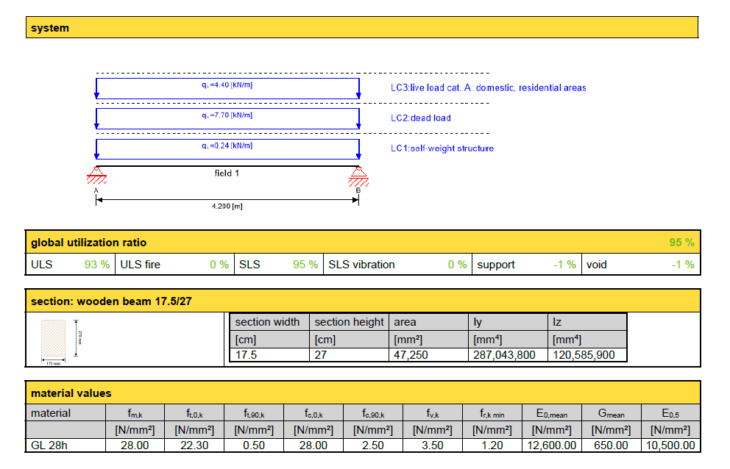Select the 4.40 kN/m live load value label
The width and height of the screenshot is (730, 469).
tap(226, 86)
